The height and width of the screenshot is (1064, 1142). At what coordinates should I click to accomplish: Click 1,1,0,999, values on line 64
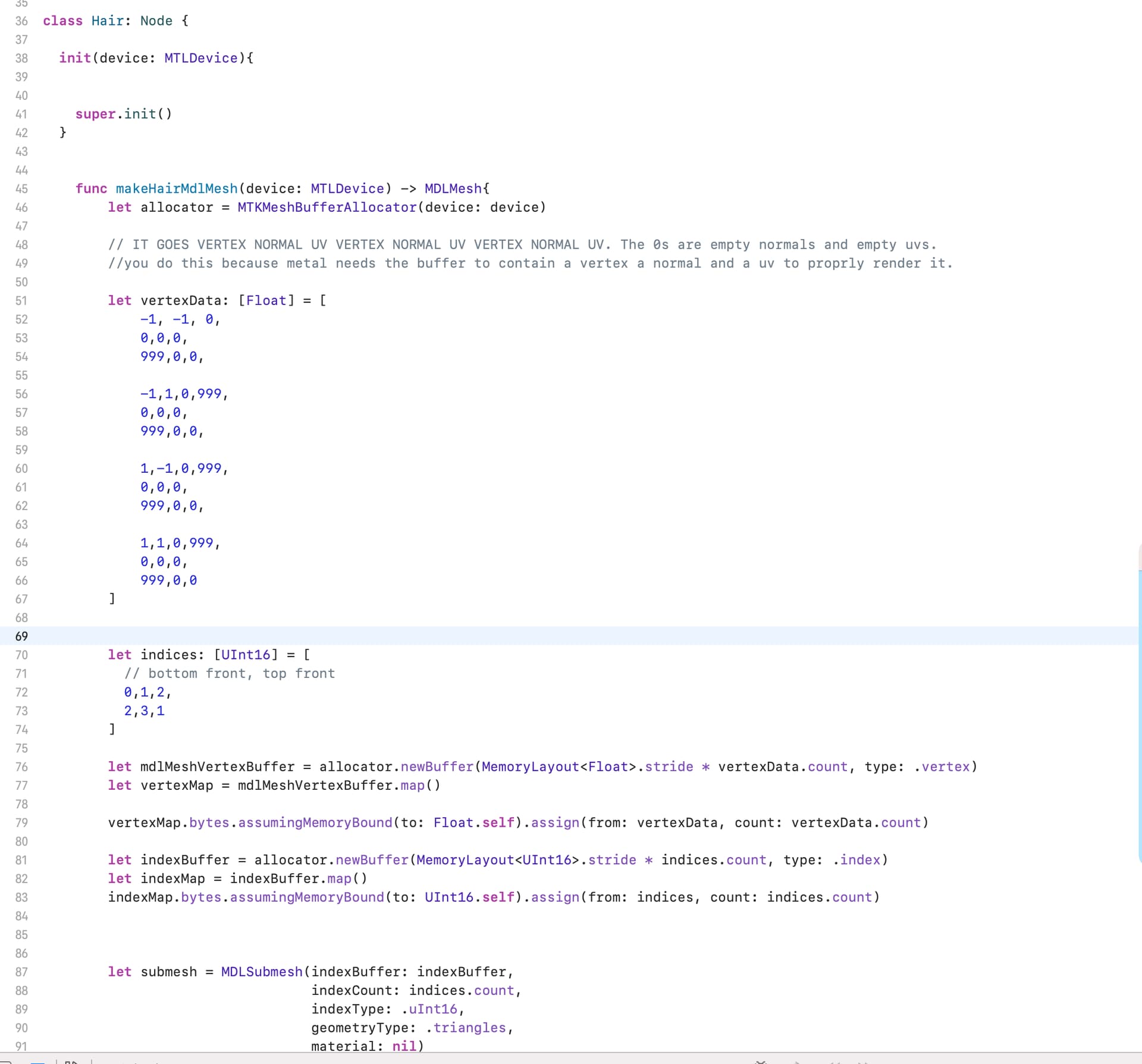[180, 543]
